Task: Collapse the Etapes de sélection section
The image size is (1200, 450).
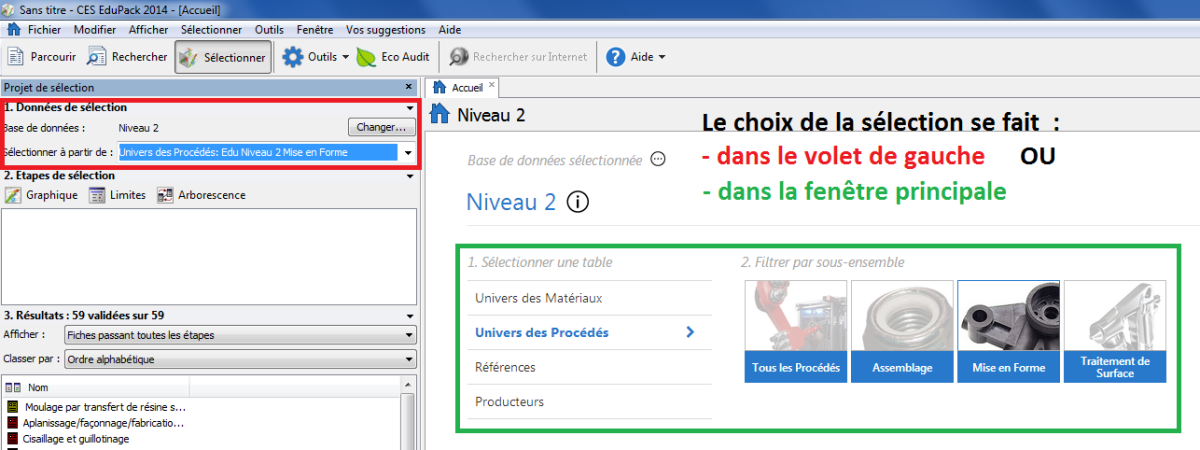Action: pos(410,176)
